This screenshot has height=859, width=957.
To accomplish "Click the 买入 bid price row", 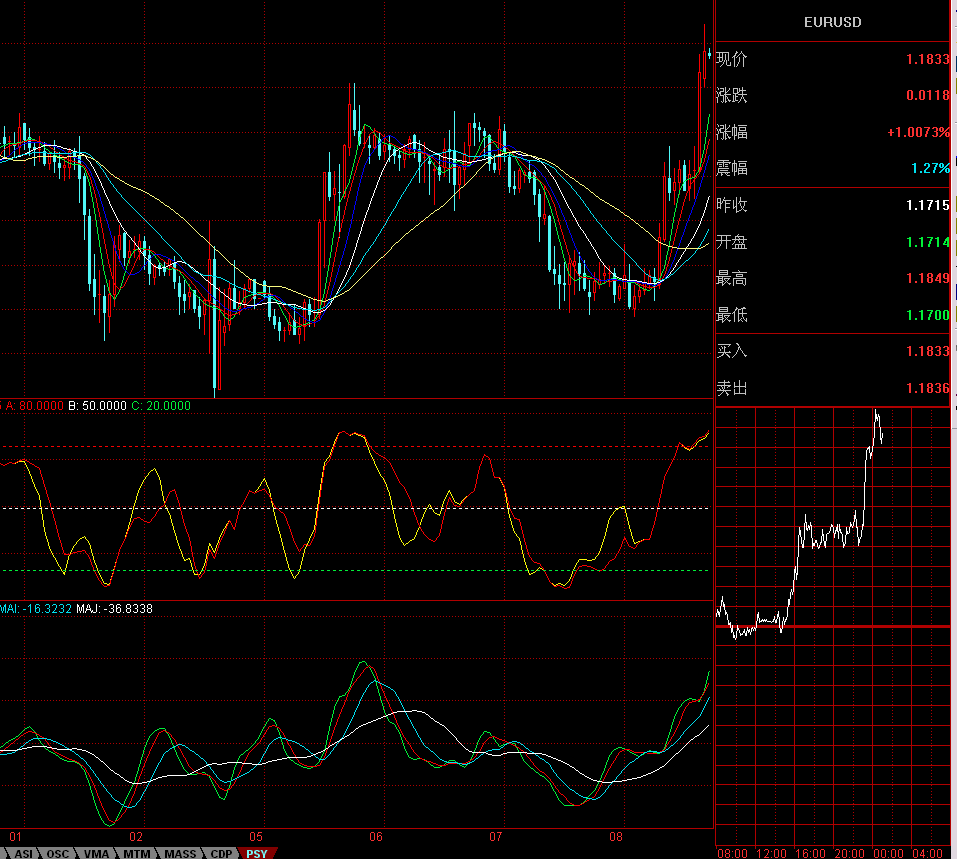I will point(832,352).
